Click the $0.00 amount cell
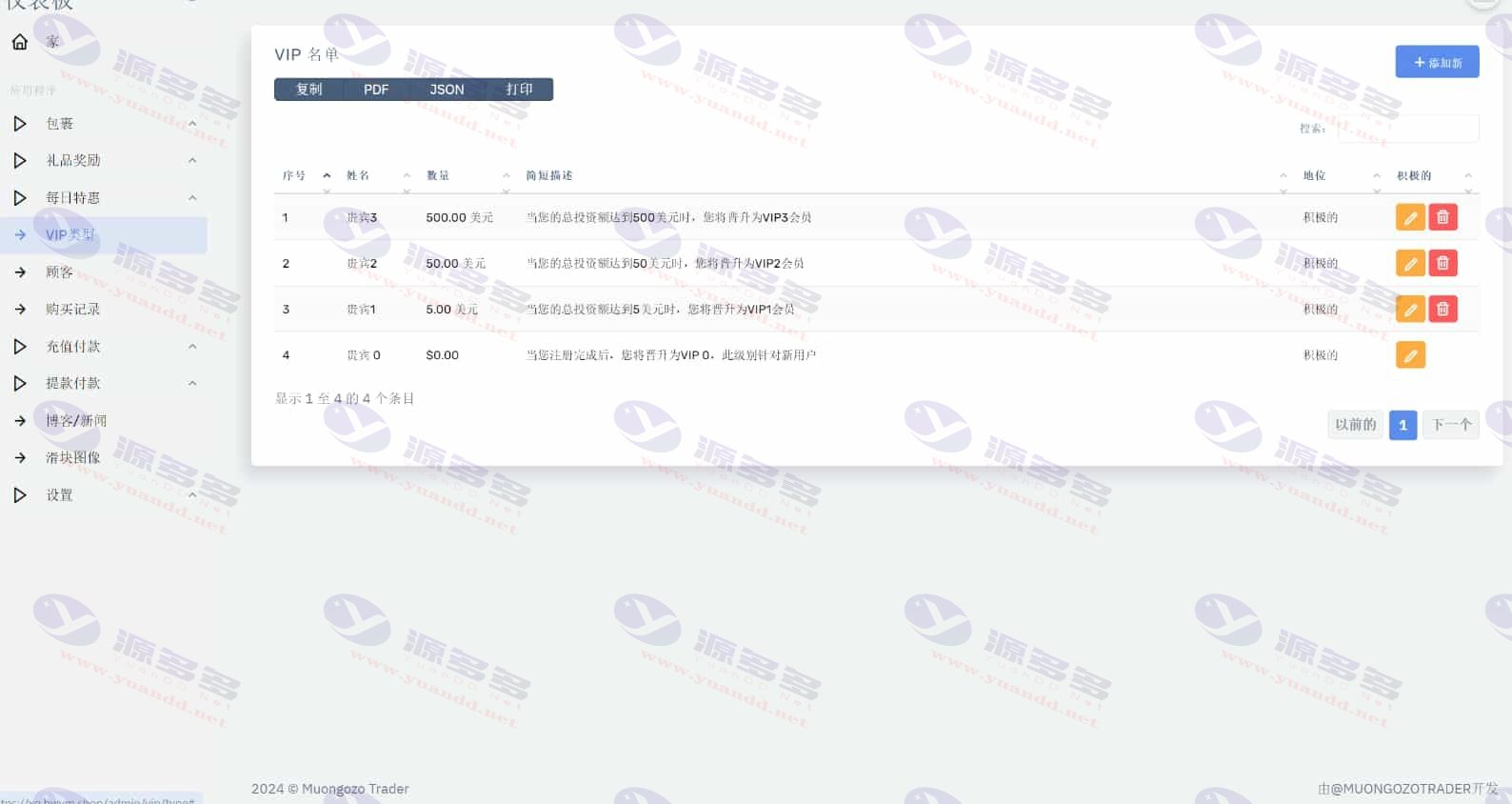 click(442, 355)
